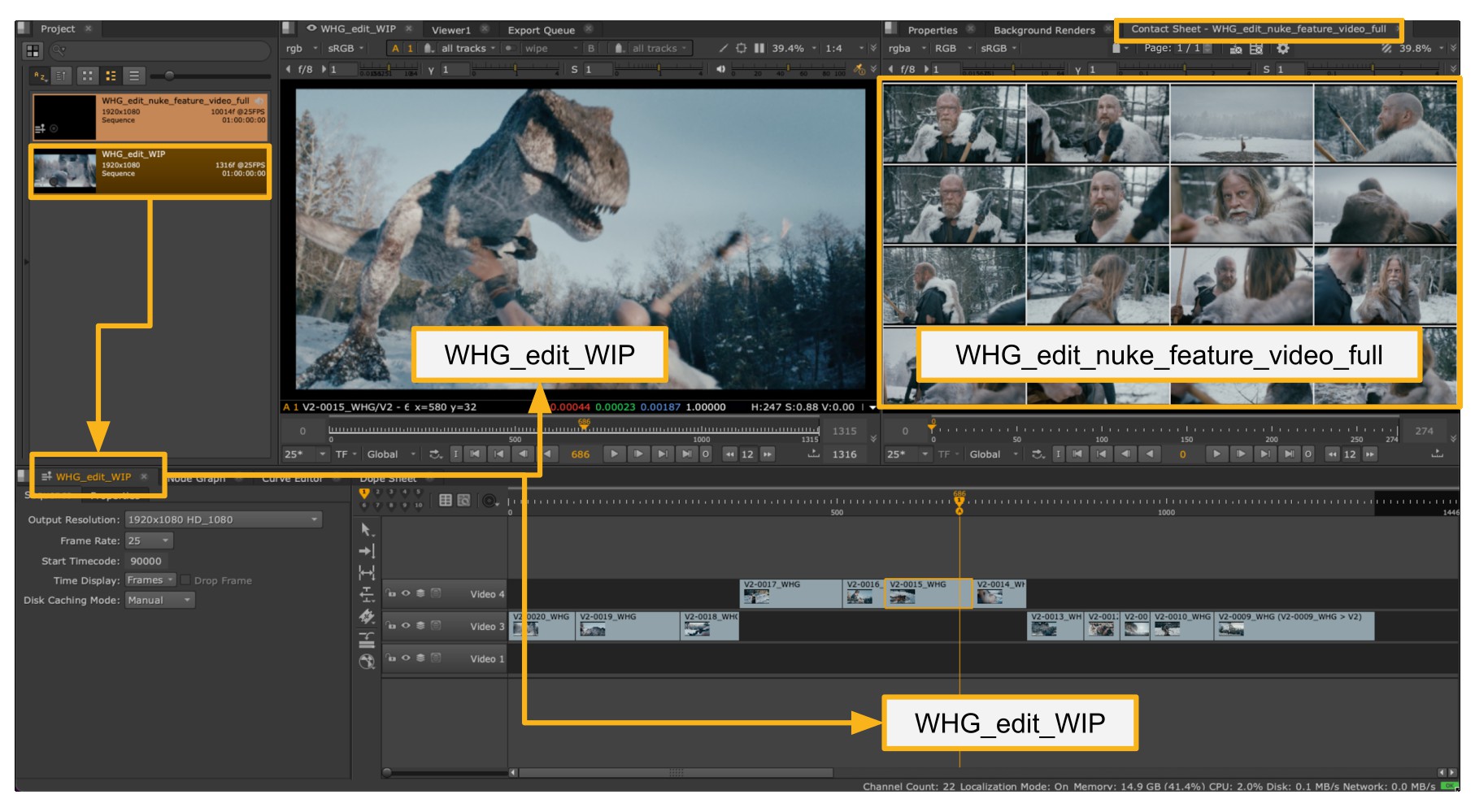Click the Contact Sheet settings gear icon

tap(1282, 49)
